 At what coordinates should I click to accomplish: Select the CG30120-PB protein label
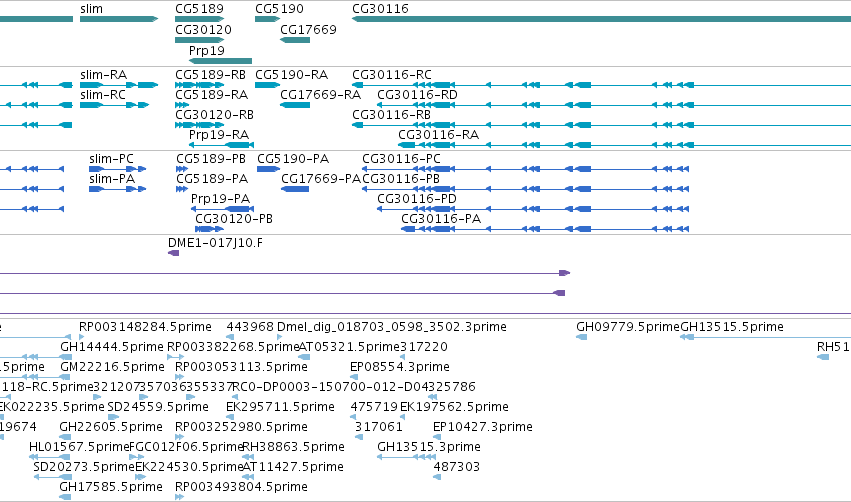(234, 219)
